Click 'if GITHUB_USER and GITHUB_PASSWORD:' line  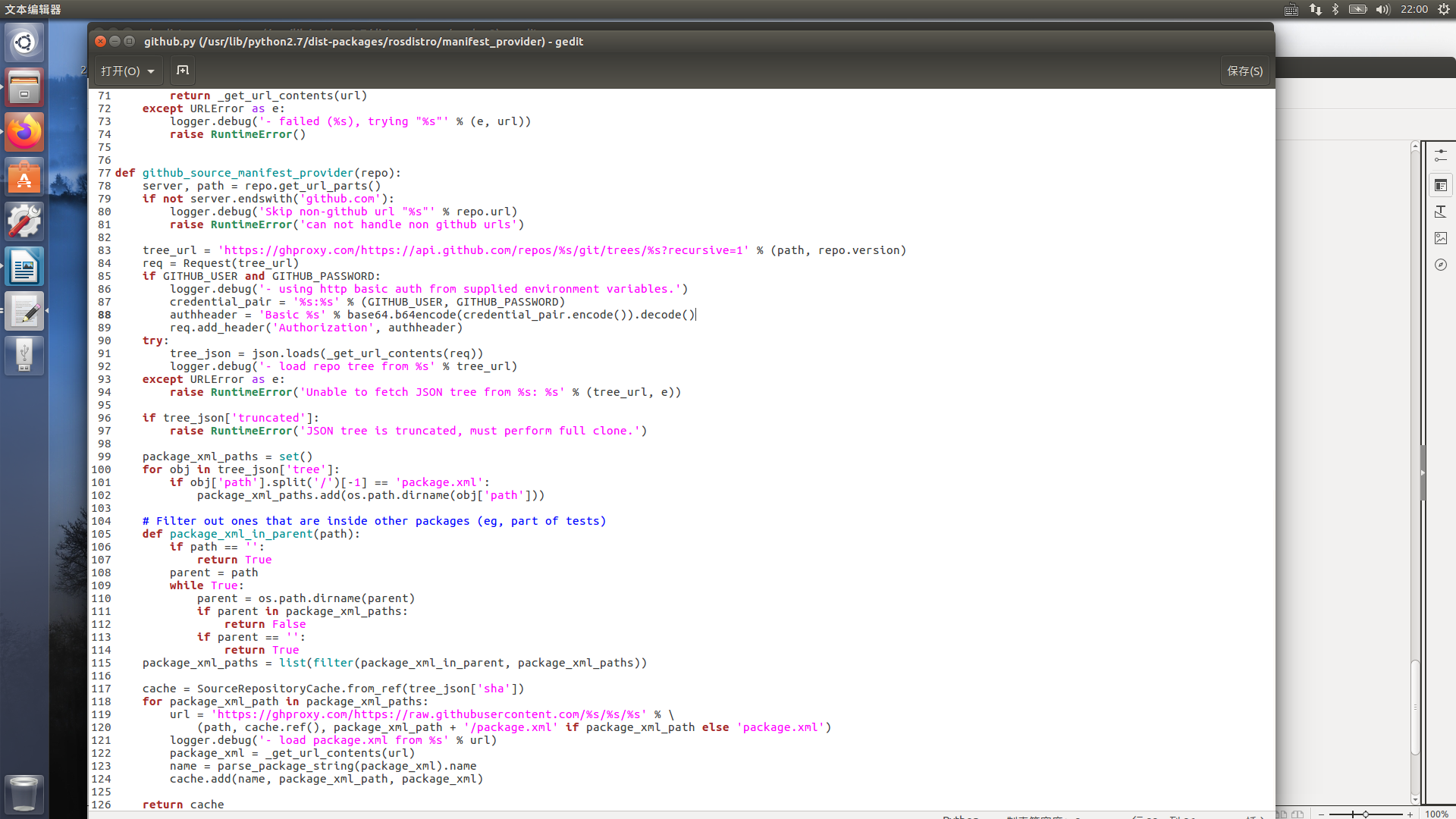tap(262, 276)
